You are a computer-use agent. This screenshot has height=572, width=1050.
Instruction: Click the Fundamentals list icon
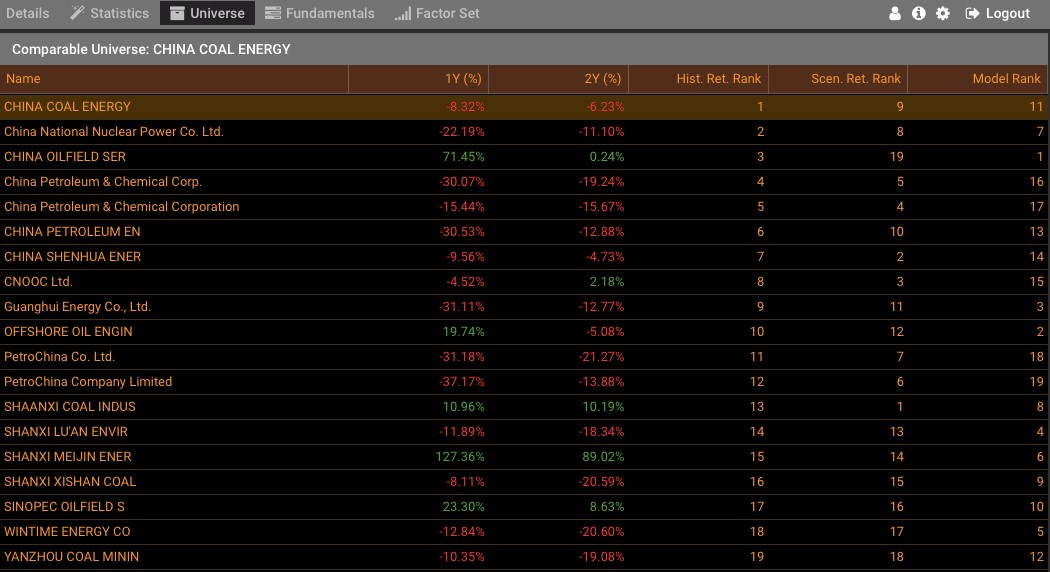pyautogui.click(x=273, y=13)
